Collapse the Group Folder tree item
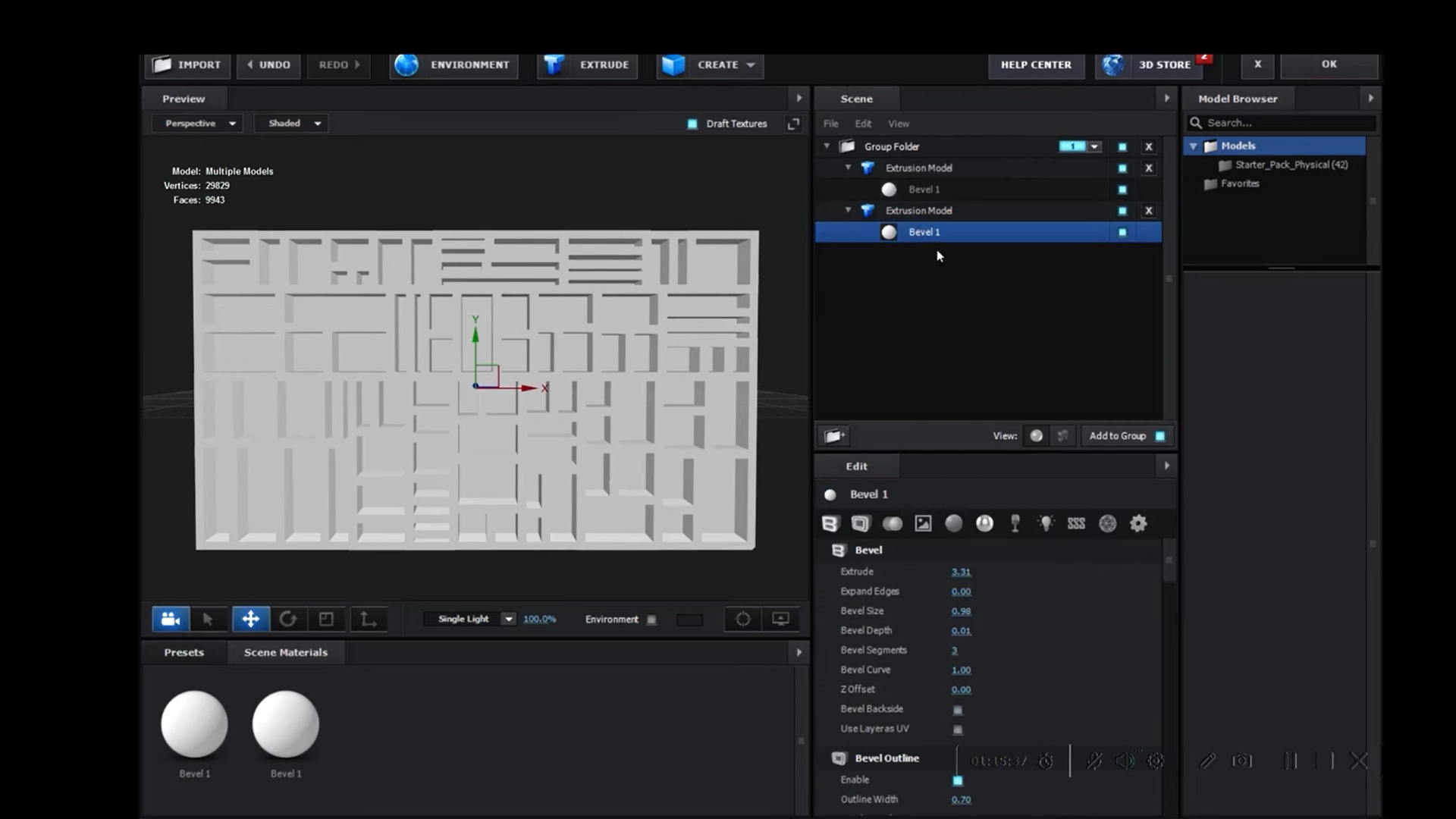This screenshot has height=819, width=1456. [827, 146]
